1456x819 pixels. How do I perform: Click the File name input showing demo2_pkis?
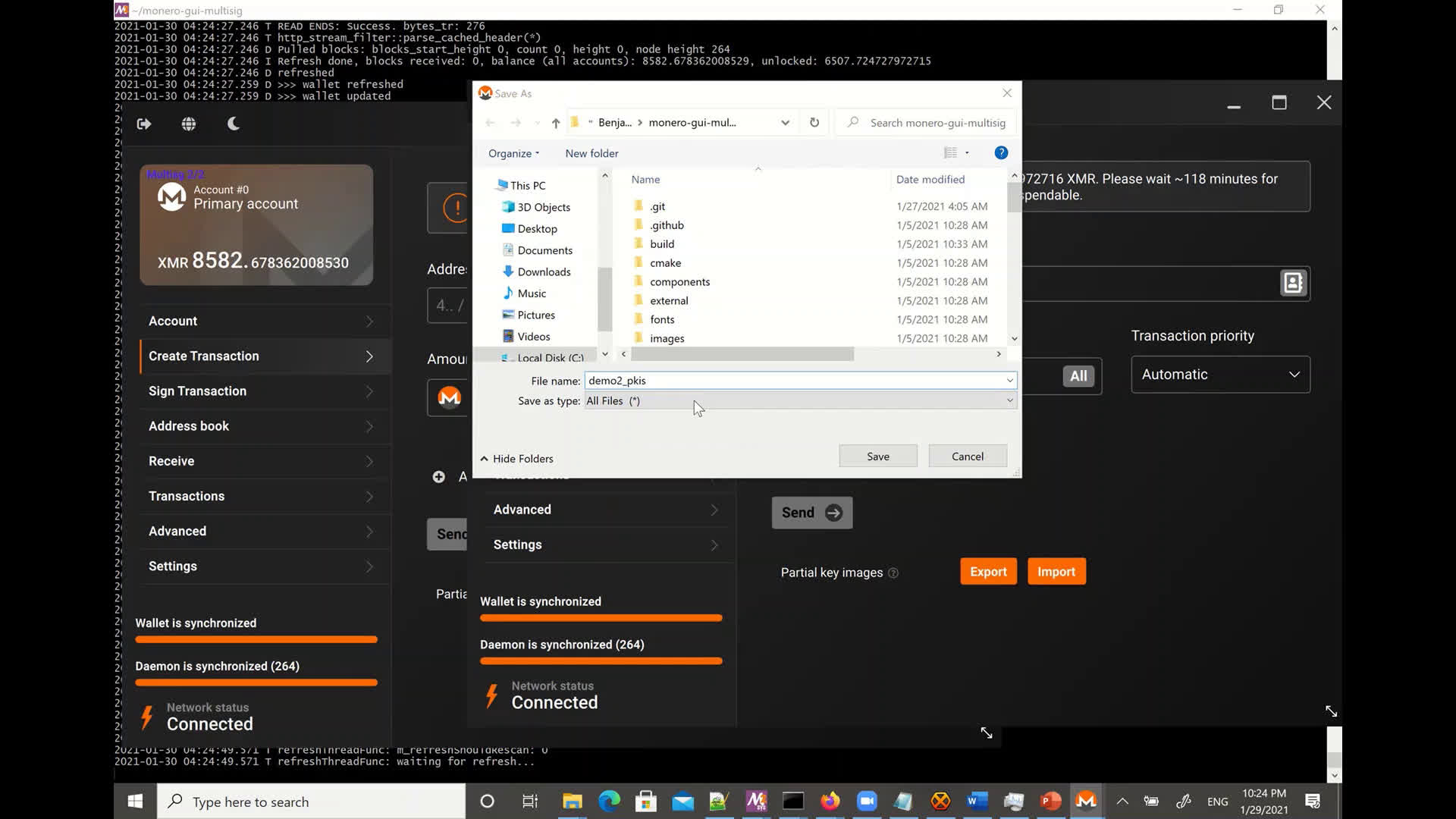point(799,380)
